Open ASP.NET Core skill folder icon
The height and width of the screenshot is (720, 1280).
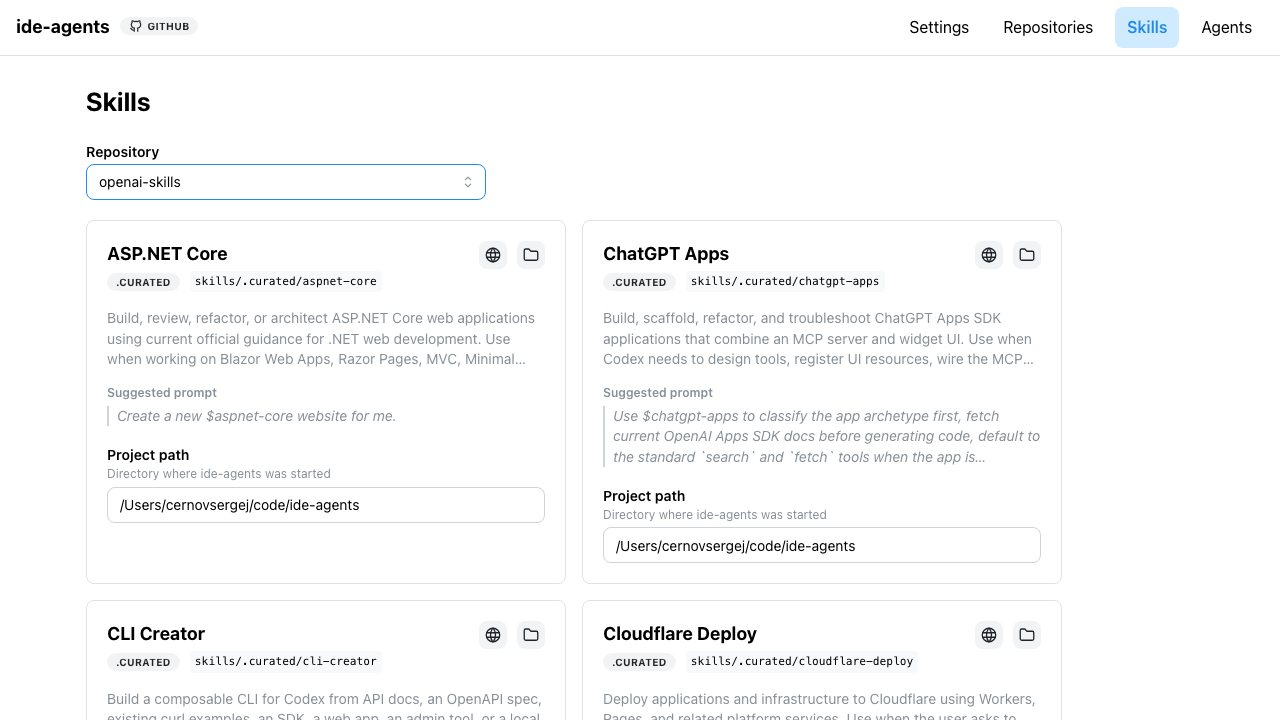pyautogui.click(x=531, y=255)
